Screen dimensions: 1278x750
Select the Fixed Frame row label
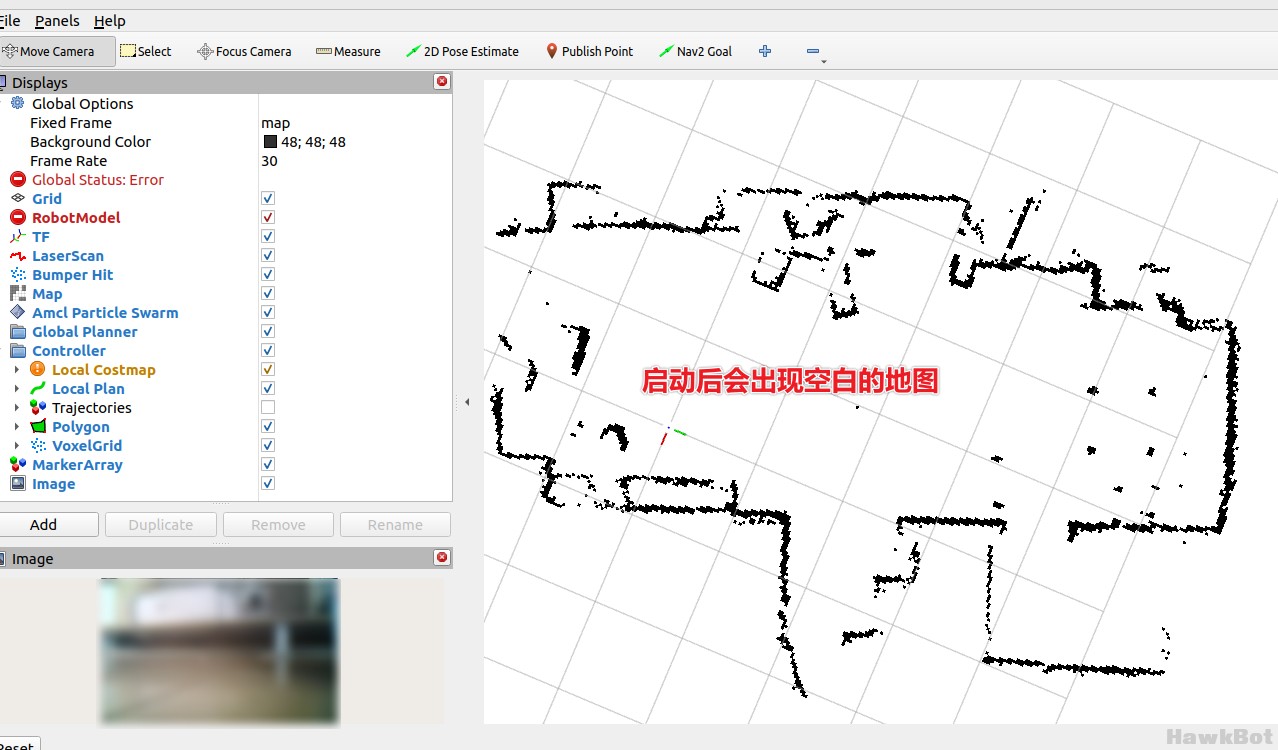71,123
